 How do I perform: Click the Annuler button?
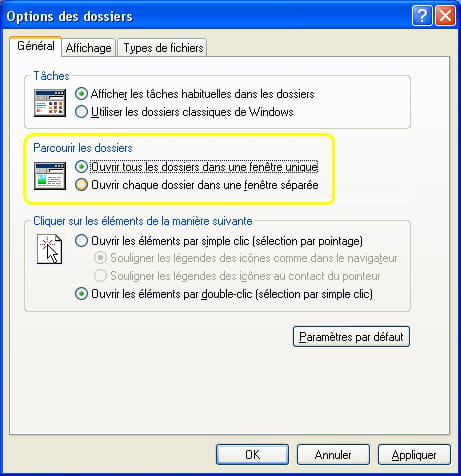click(x=333, y=455)
